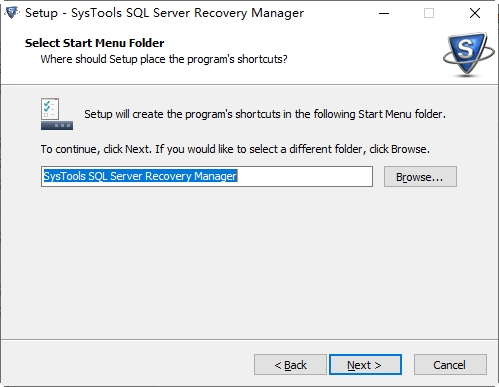Screen dimensions: 499x387
Task: Click the 'To continue, click Next' instruction text
Action: click(235, 149)
